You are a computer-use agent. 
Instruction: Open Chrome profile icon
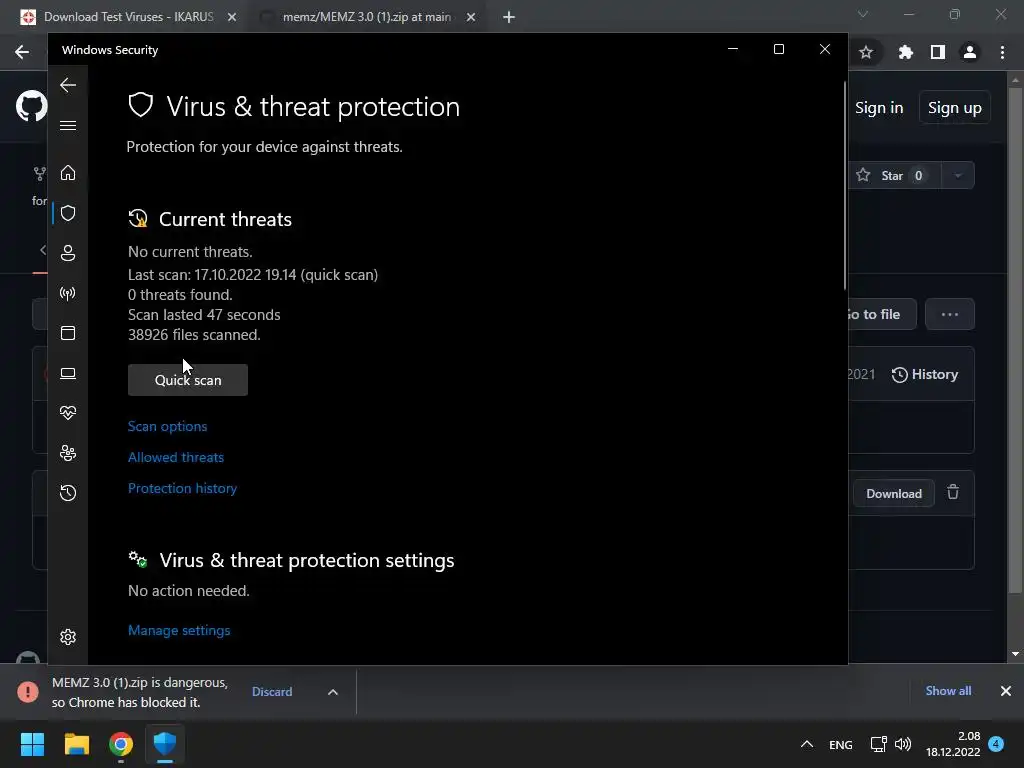pyautogui.click(x=970, y=52)
